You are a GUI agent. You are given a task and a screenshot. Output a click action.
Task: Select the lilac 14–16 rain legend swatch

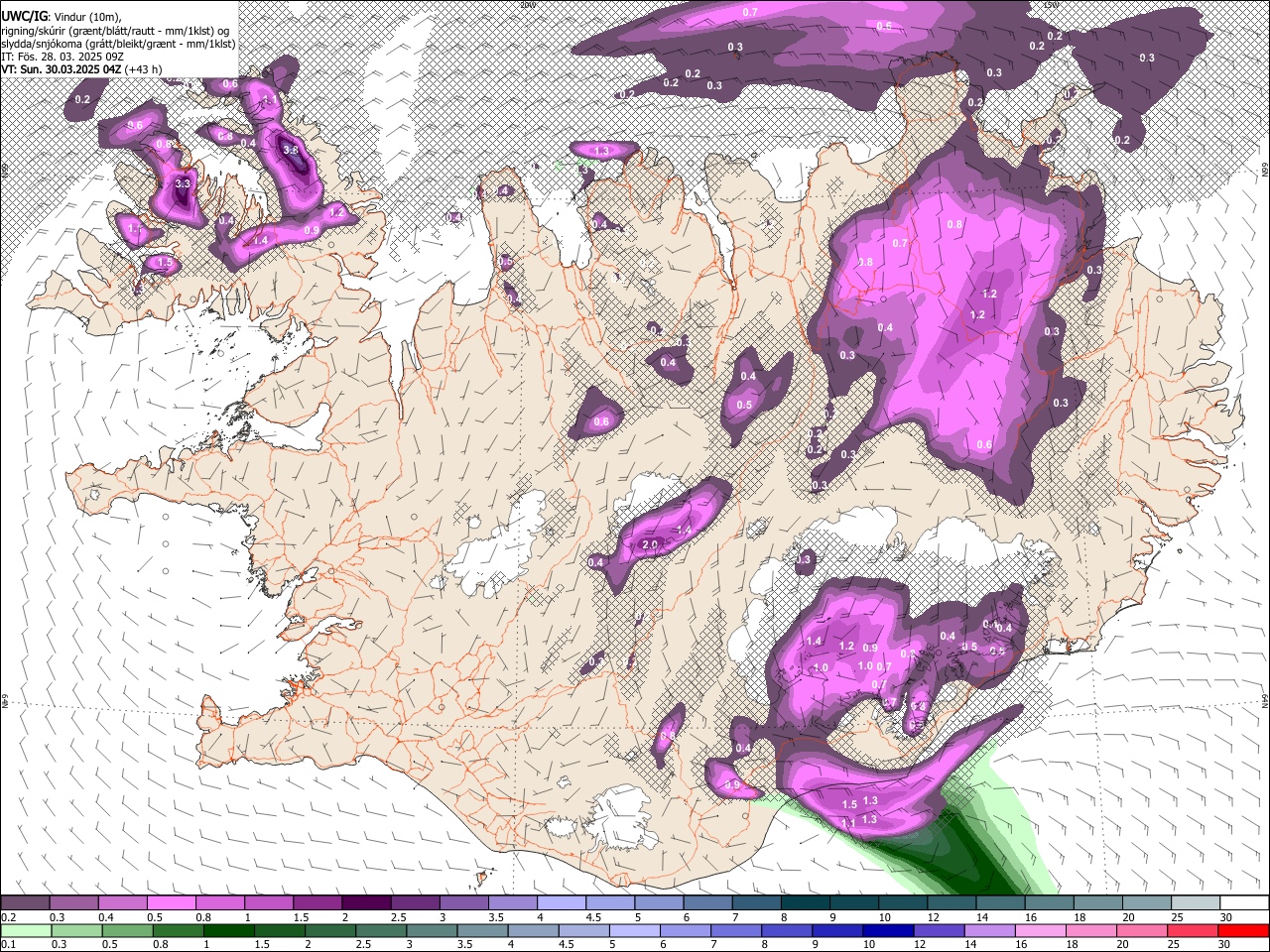(990, 931)
